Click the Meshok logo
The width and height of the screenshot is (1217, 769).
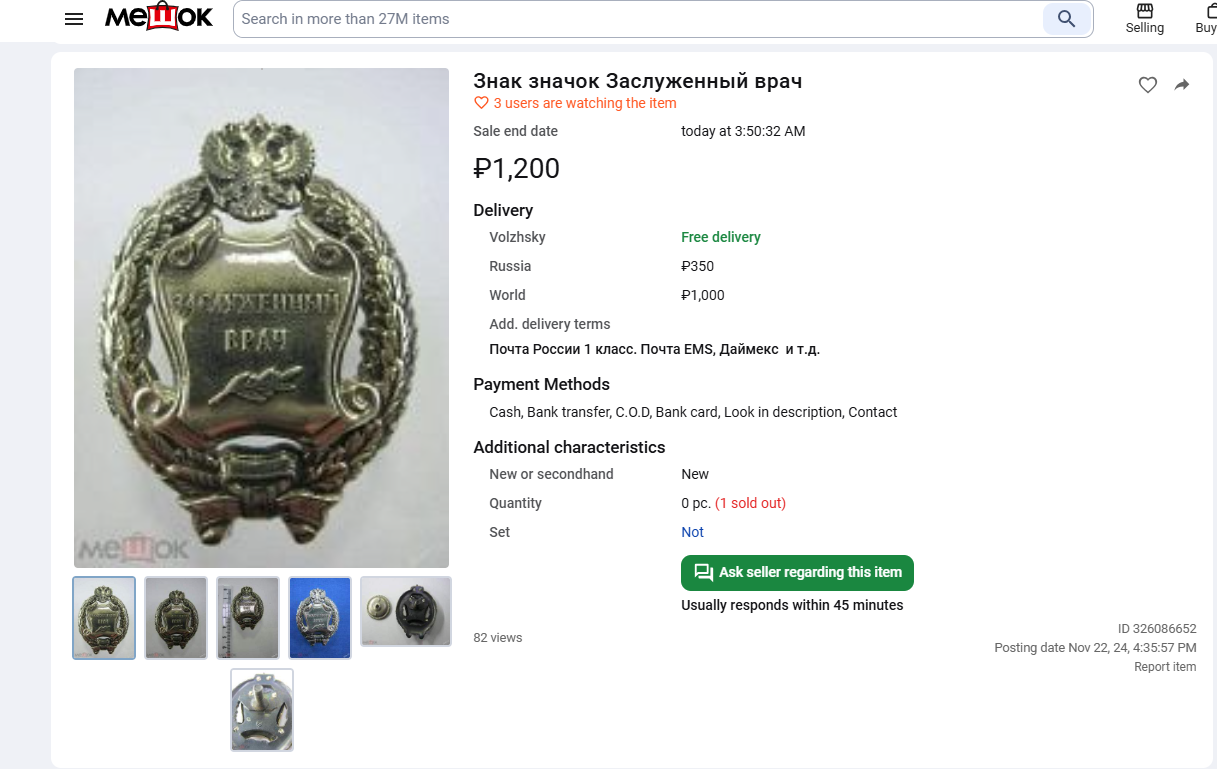[159, 18]
